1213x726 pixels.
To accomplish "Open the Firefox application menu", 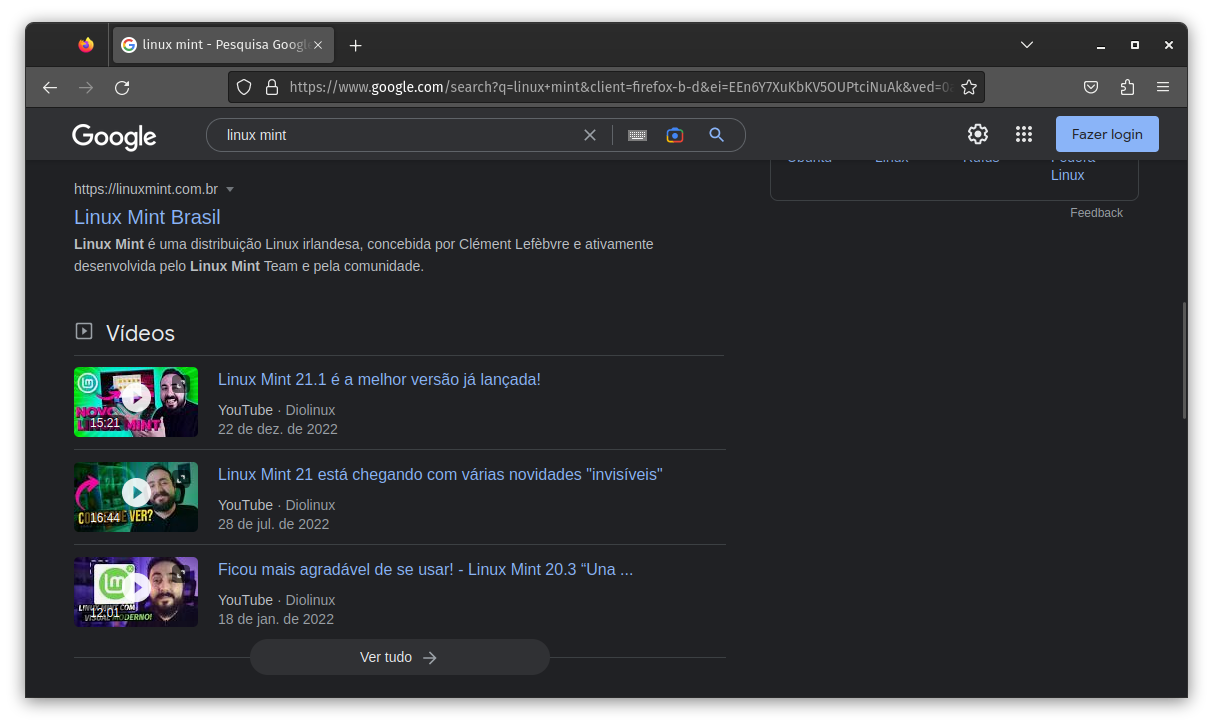I will pyautogui.click(x=1163, y=87).
